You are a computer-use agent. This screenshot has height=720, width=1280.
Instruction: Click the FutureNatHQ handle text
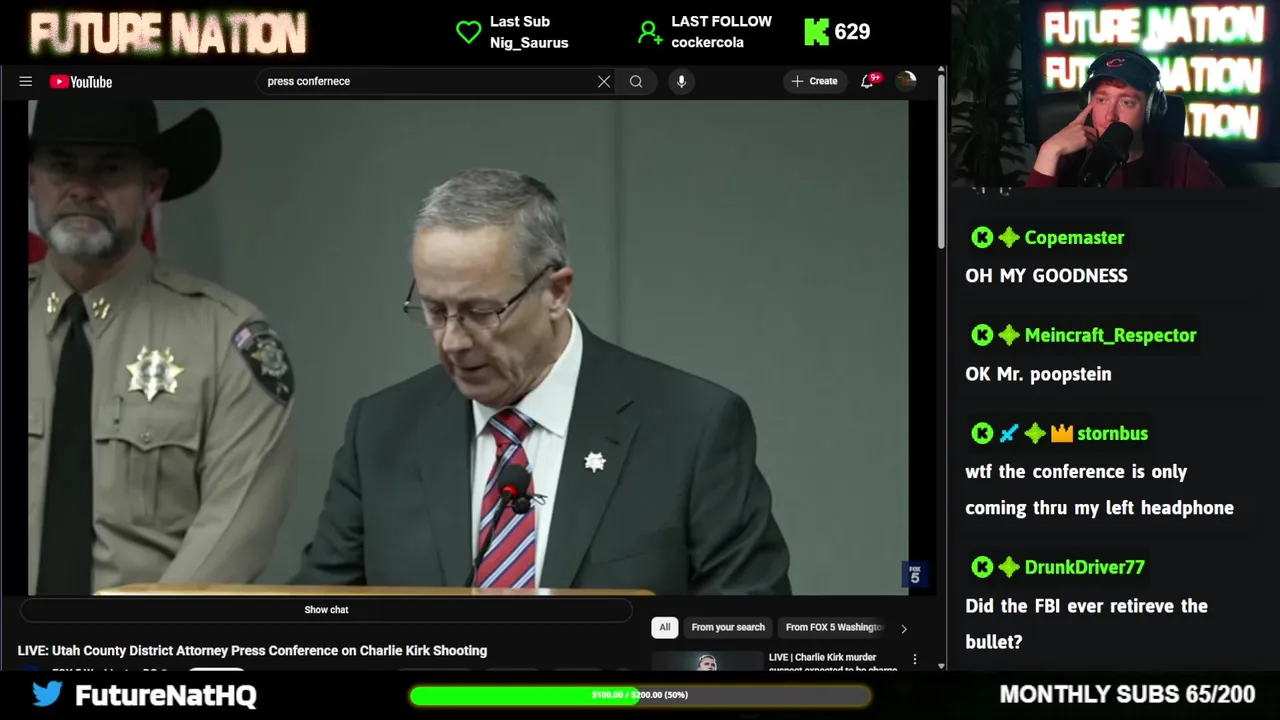tap(166, 695)
